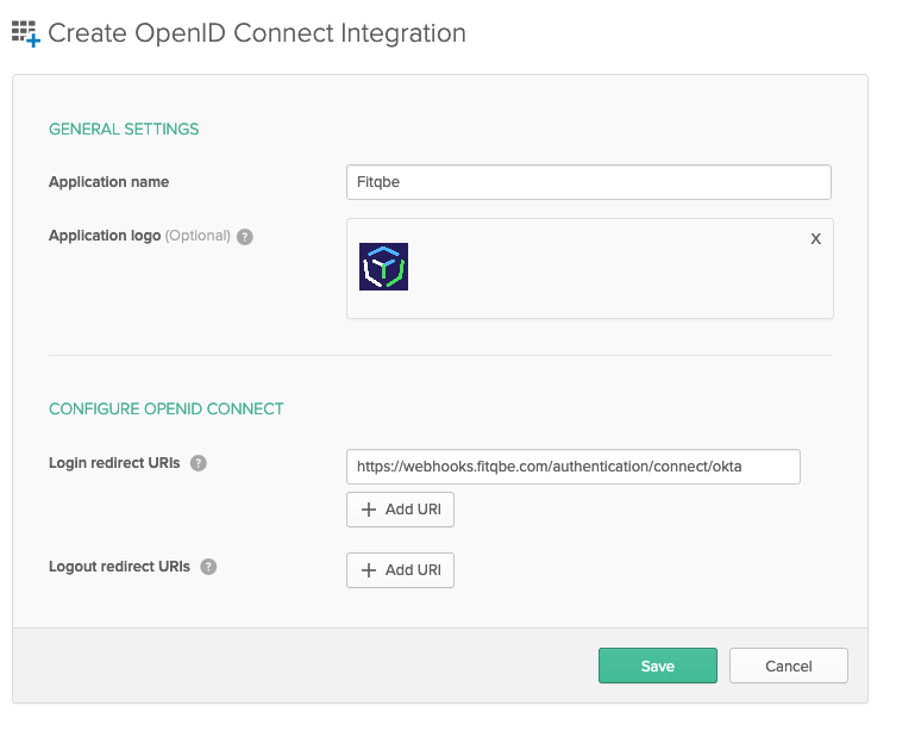Click the Application logo (Optional) label
The width and height of the screenshot is (897, 731).
coord(140,236)
